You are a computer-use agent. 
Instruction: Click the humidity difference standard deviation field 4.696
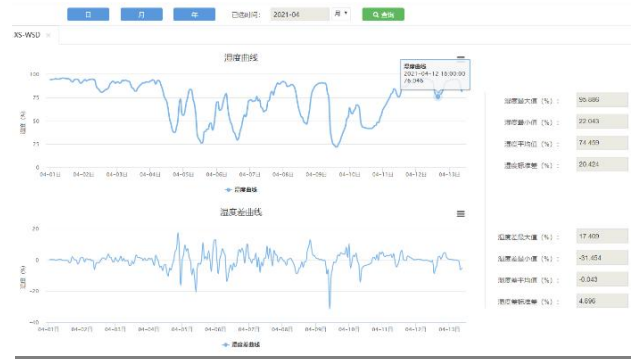click(x=602, y=301)
